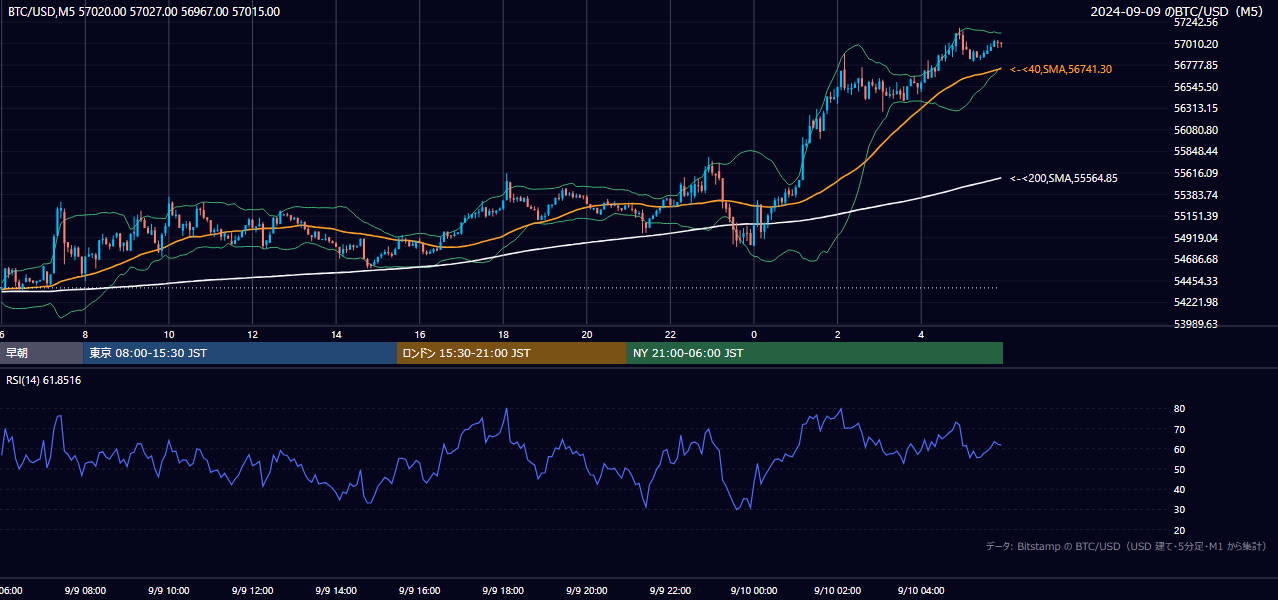Image resolution: width=1278 pixels, height=600 pixels.
Task: Click the hour 14 tick on the chart axis
Action: click(336, 334)
